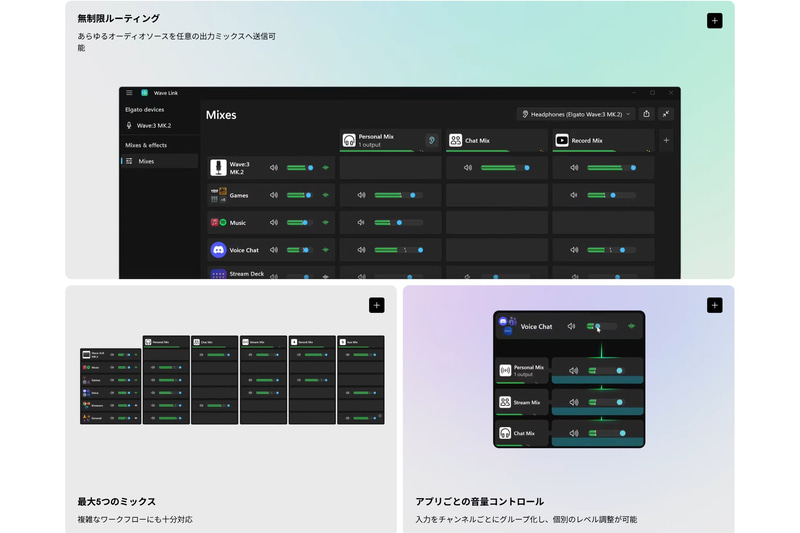Click the Mixes page title
800x533 pixels.
(x=221, y=115)
